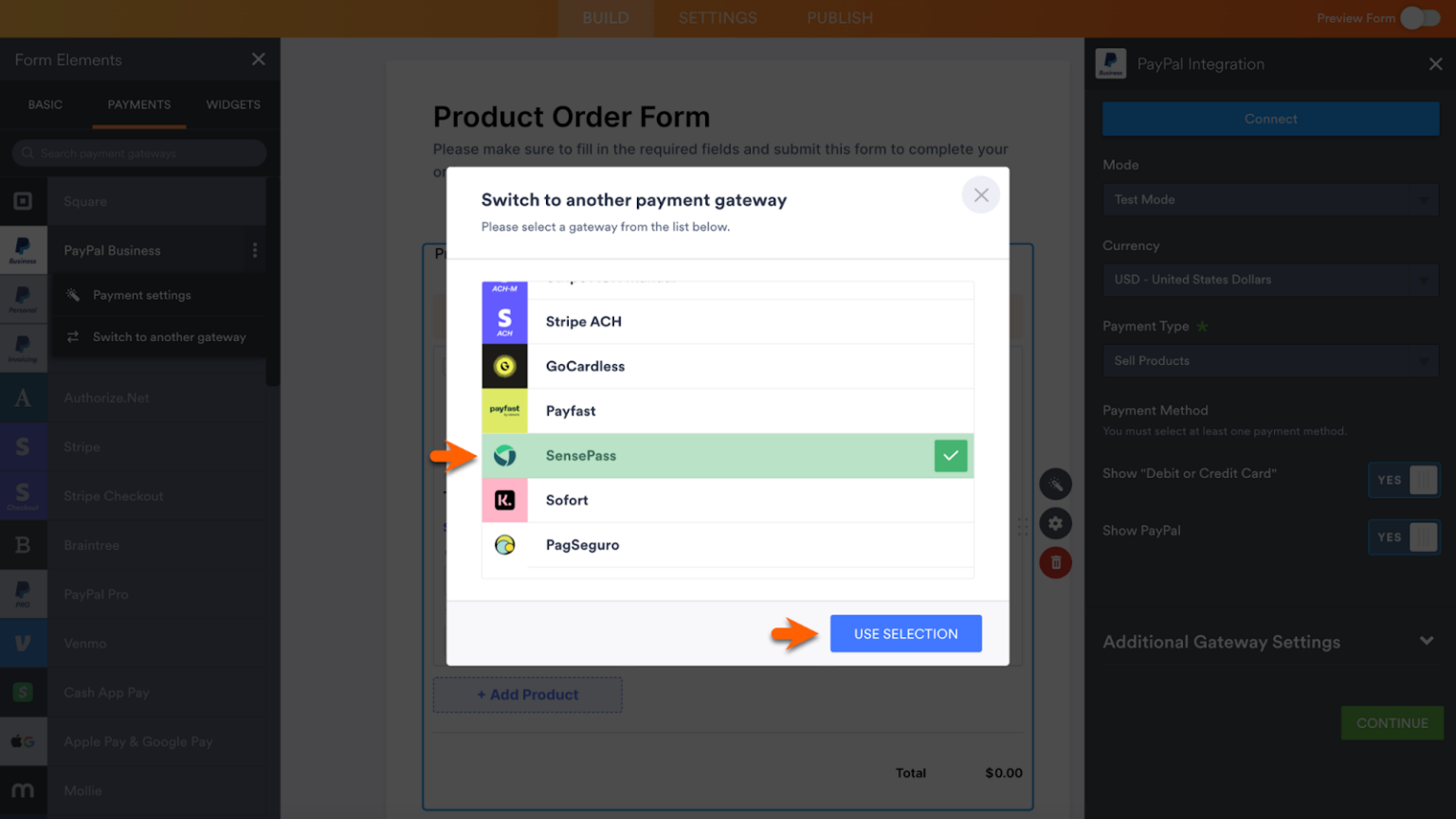Click the gear settings icon beside the form
1456x819 pixels.
click(1056, 522)
